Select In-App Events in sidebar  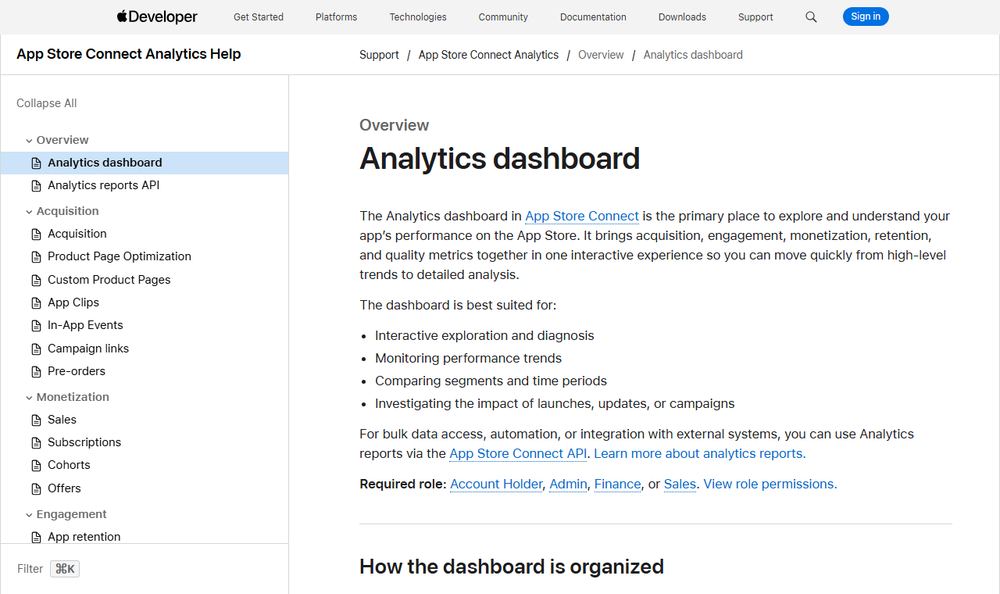point(85,325)
